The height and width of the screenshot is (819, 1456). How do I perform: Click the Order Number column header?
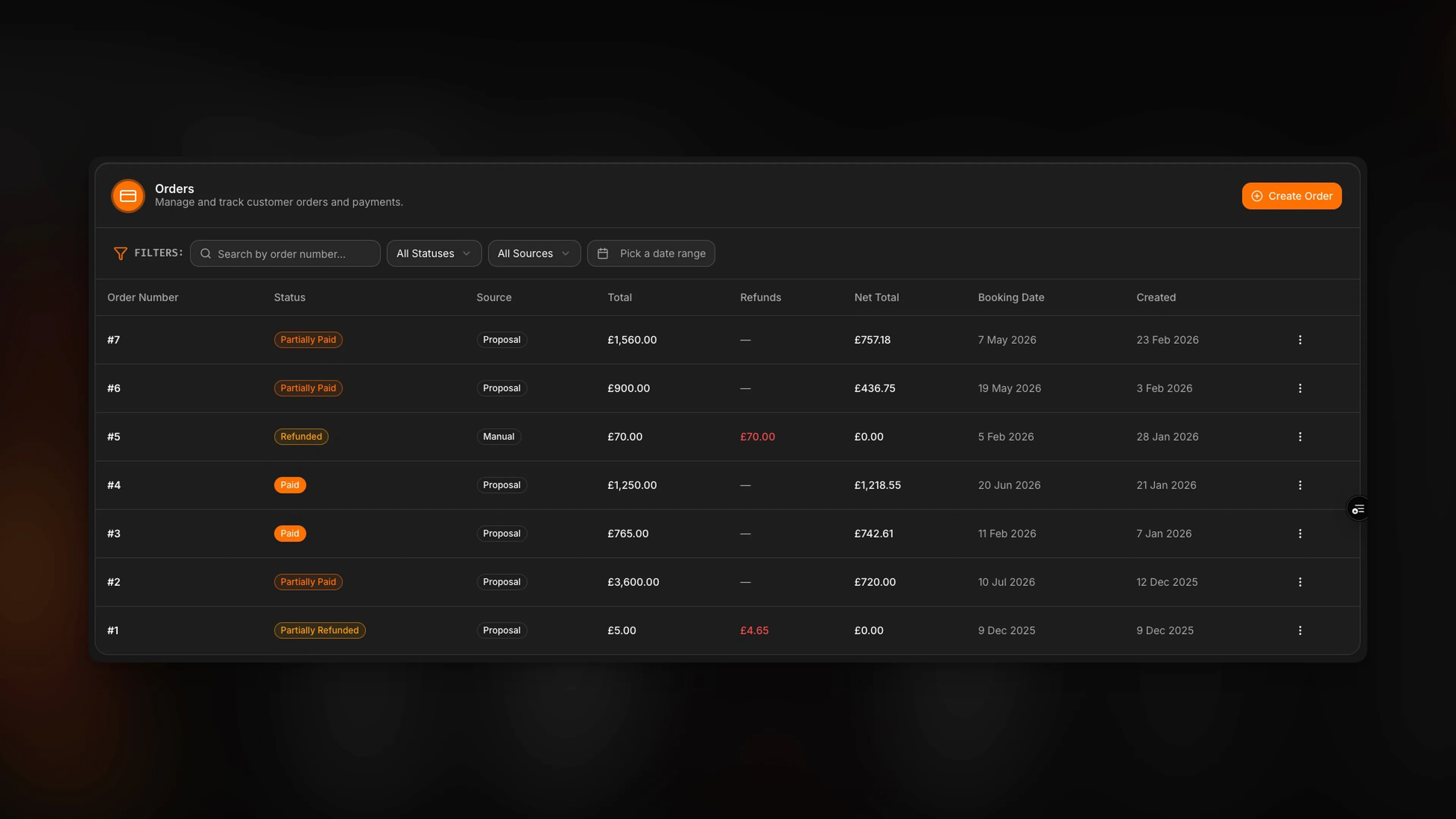[143, 297]
